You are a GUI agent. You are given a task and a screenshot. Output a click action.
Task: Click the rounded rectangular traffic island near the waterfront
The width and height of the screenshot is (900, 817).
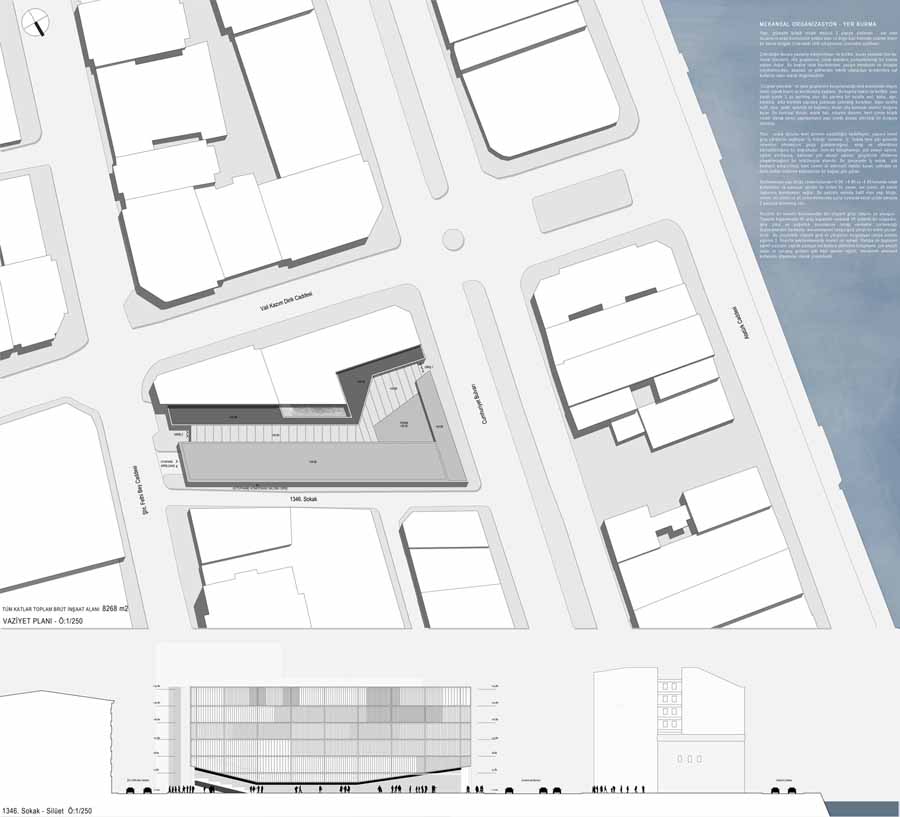(x=582, y=201)
